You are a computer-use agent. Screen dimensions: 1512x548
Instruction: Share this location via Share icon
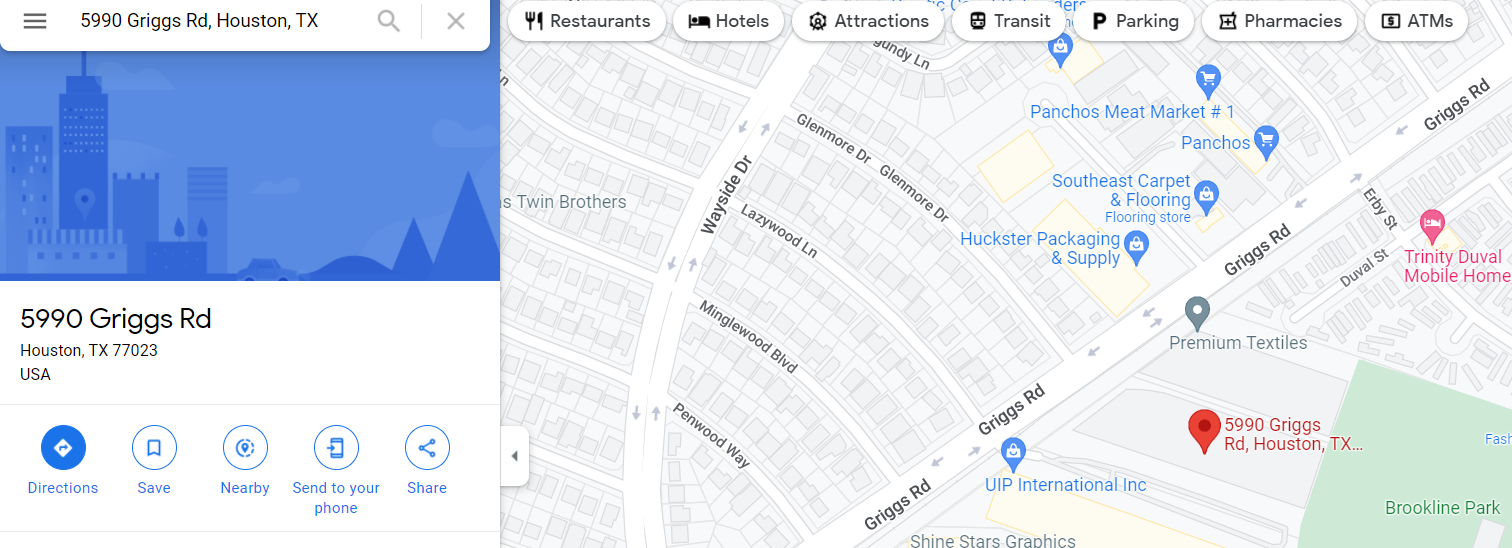pos(427,447)
